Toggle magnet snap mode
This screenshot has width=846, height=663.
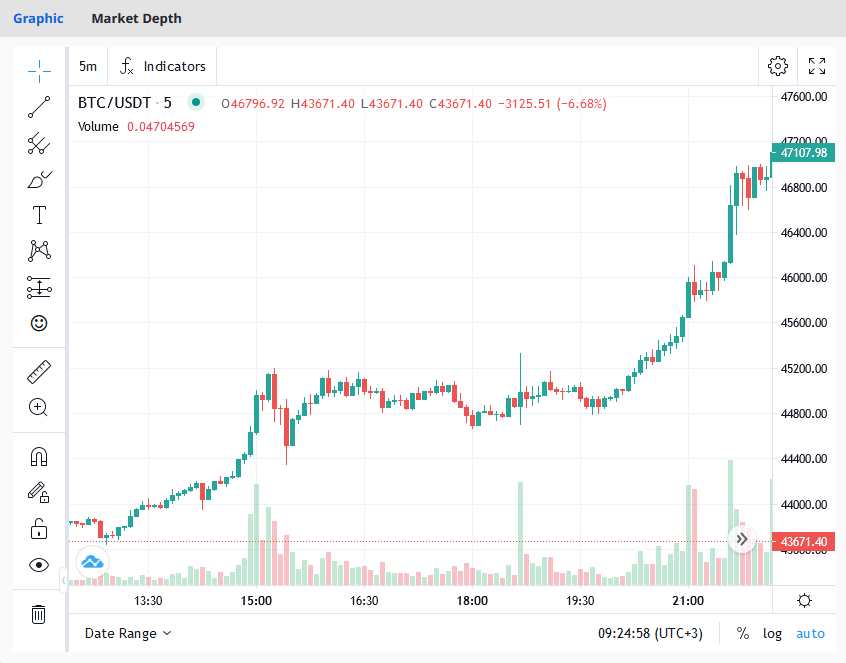point(38,457)
